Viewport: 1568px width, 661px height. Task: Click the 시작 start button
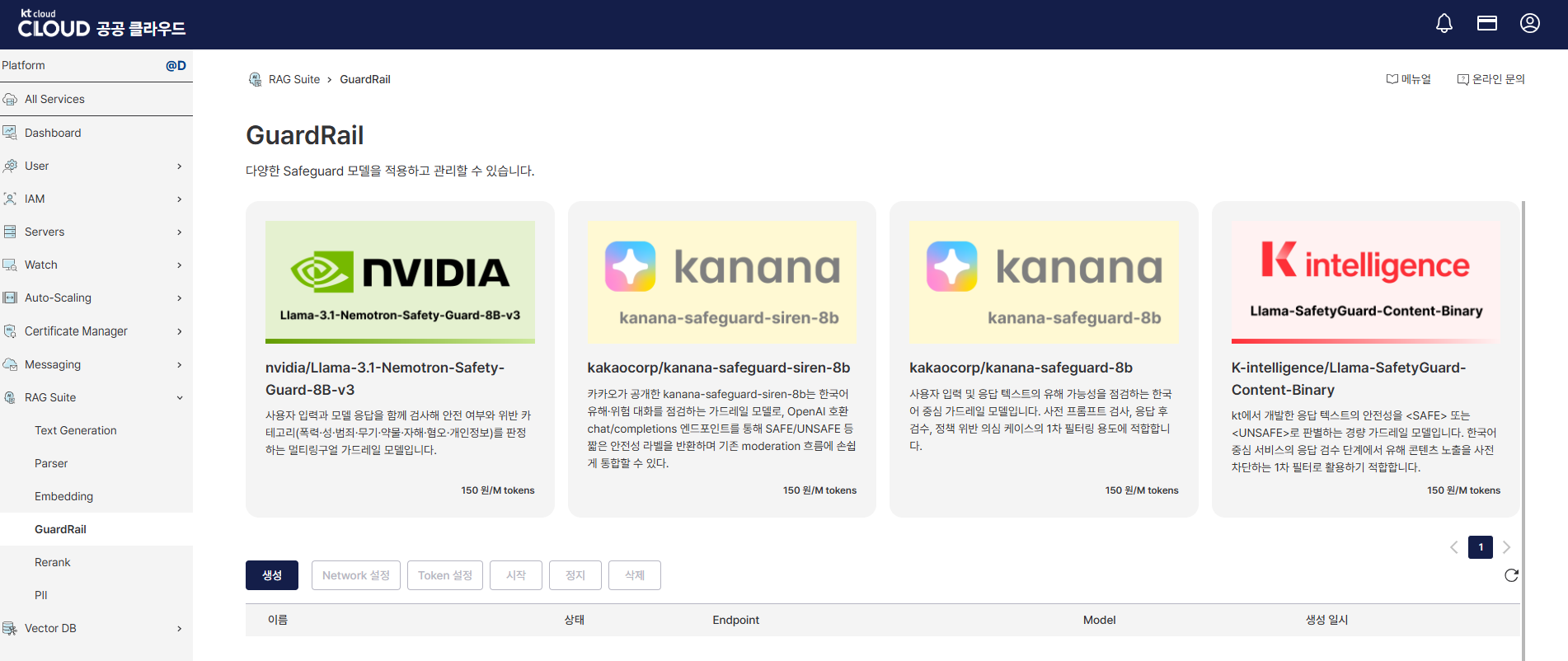coord(516,575)
